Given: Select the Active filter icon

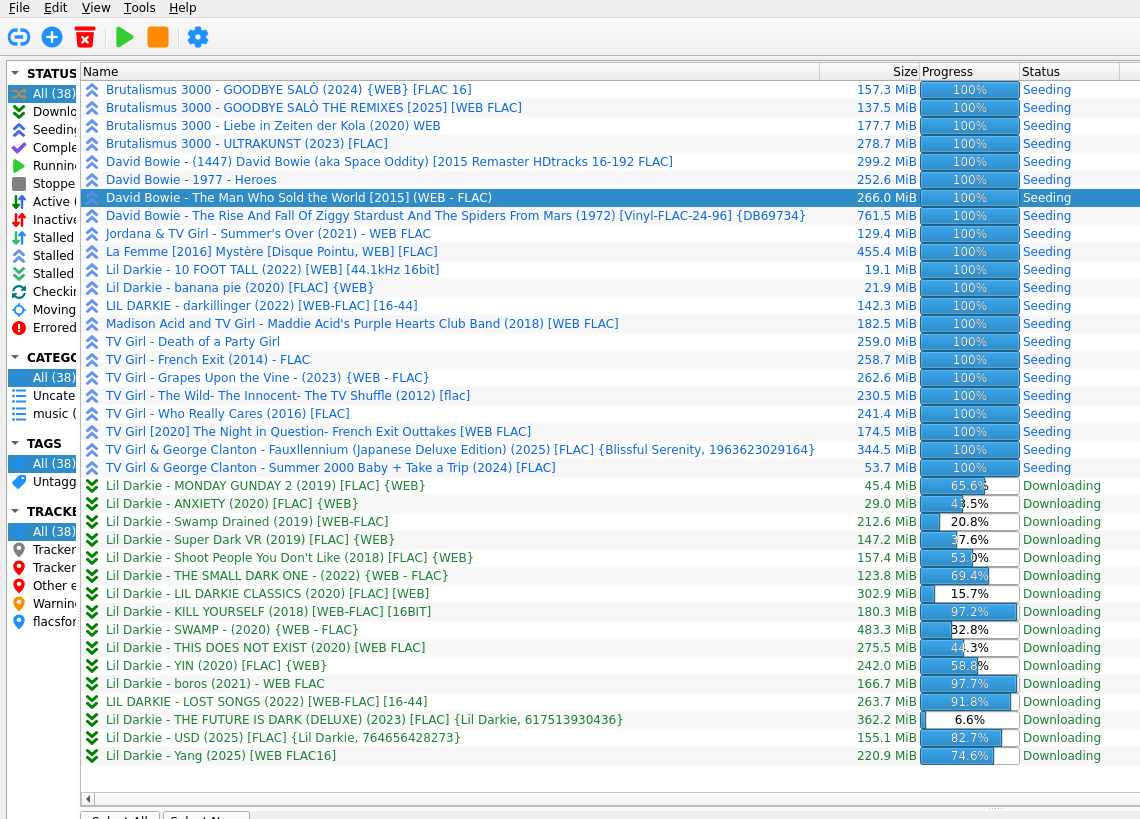Looking at the screenshot, I should [19, 201].
